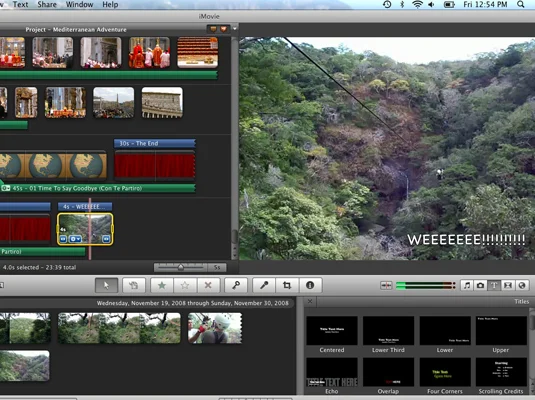Show the music and sound effects browser
This screenshot has width=535, height=400.
pyautogui.click(x=467, y=285)
